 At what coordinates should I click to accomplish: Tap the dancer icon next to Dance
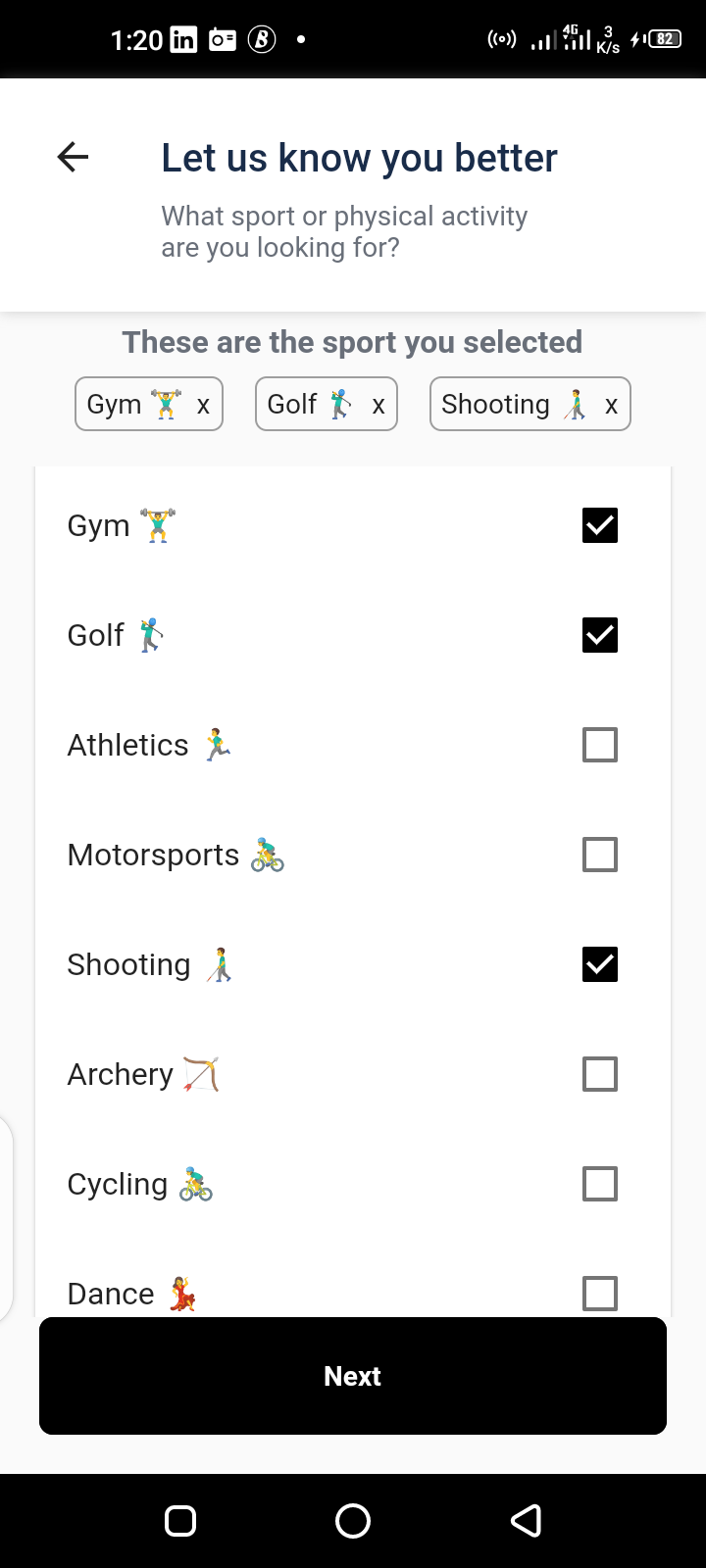point(182,1294)
